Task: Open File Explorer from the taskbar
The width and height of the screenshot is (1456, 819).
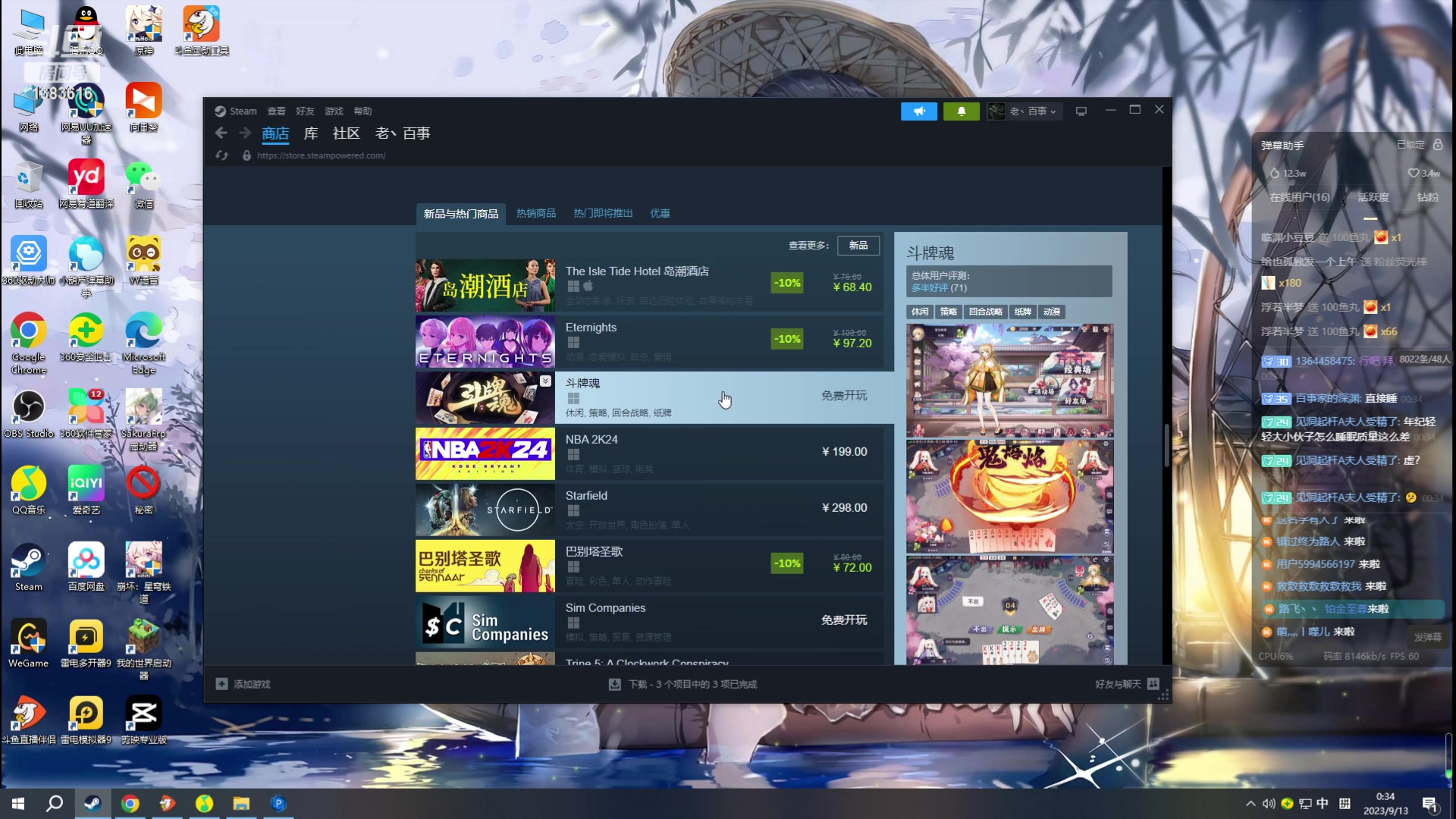Action: pos(241,803)
